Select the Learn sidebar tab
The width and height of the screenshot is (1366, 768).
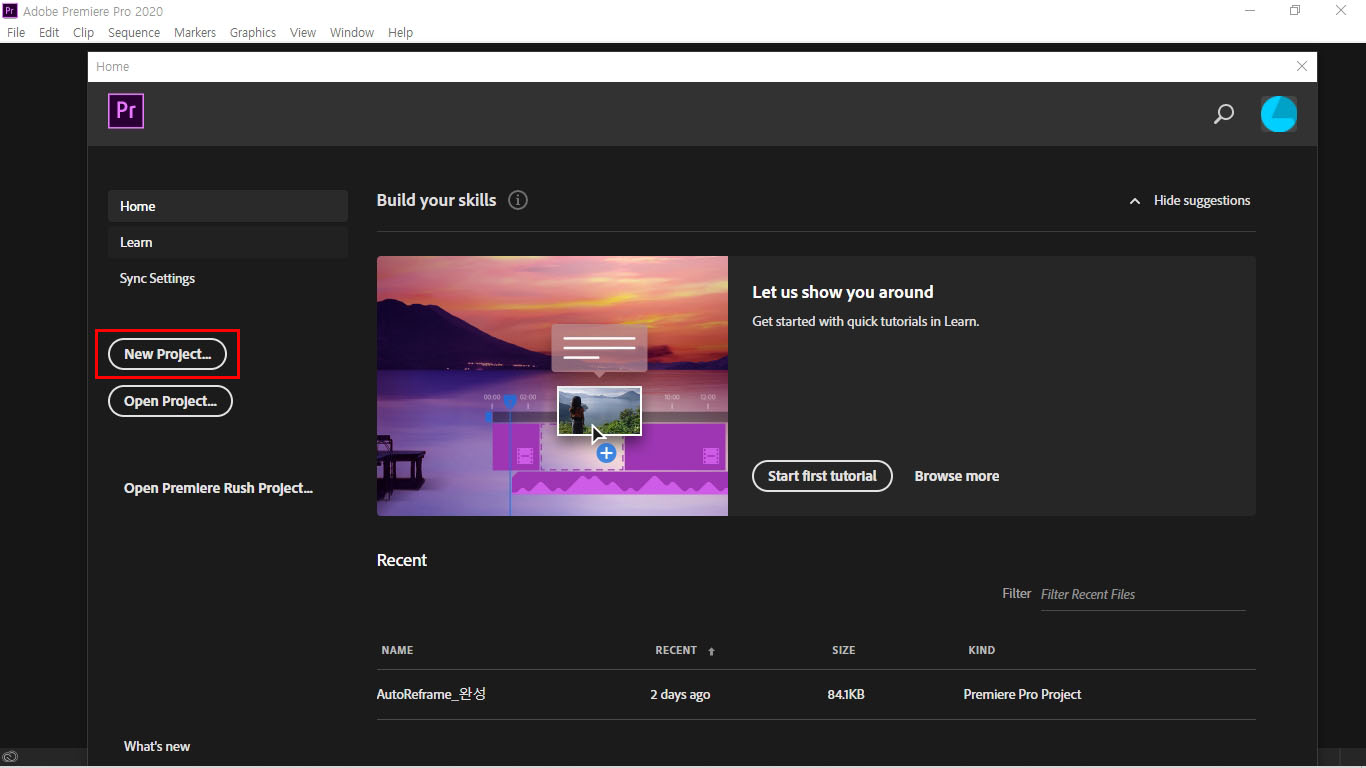pyautogui.click(x=228, y=242)
